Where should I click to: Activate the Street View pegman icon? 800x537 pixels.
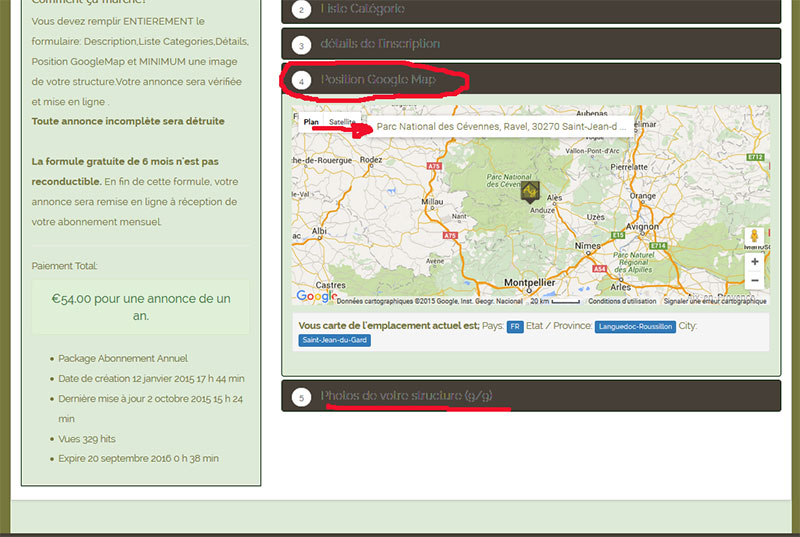click(x=754, y=236)
